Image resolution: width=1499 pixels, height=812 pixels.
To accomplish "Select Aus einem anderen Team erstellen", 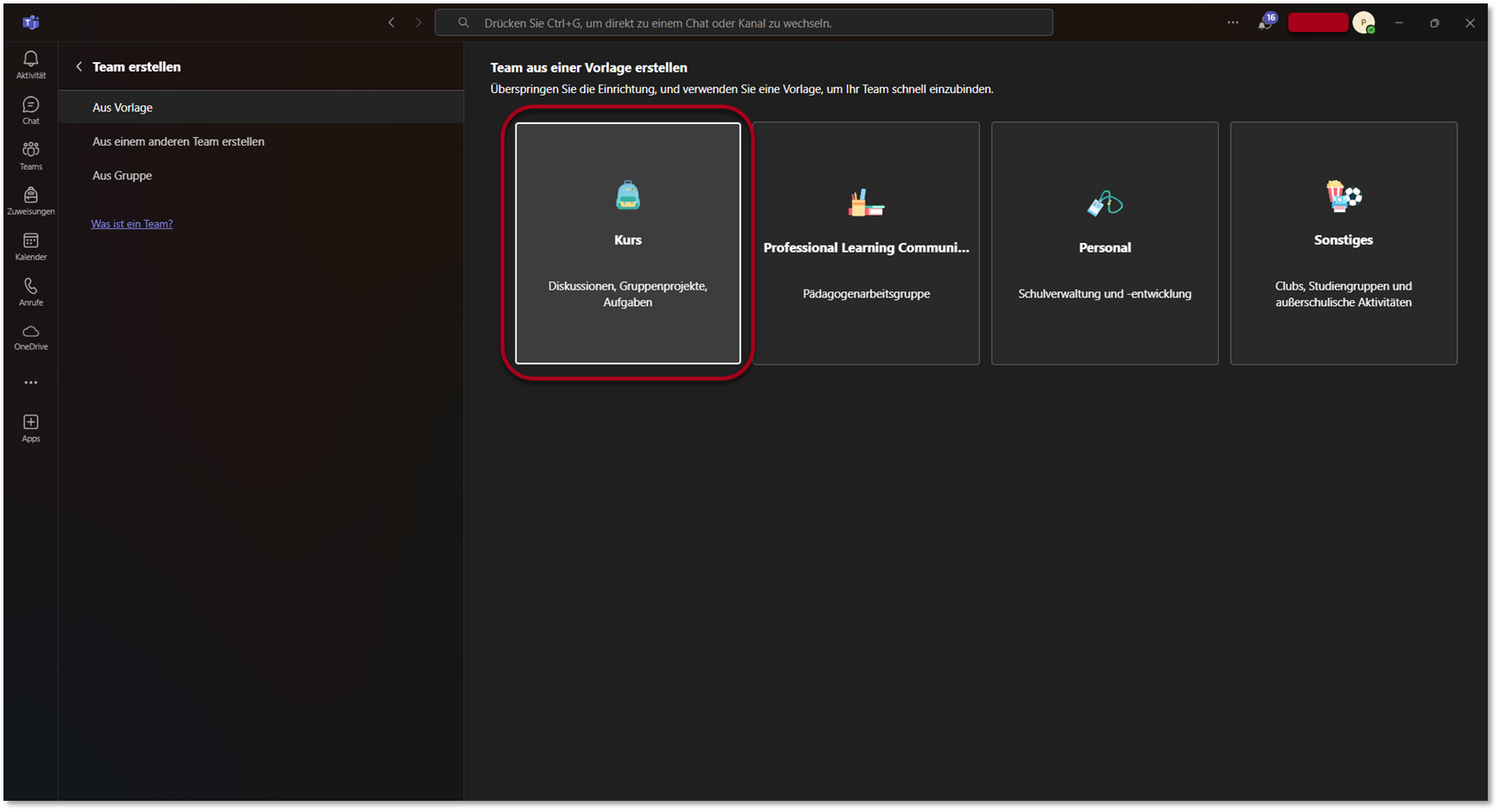I will [179, 141].
